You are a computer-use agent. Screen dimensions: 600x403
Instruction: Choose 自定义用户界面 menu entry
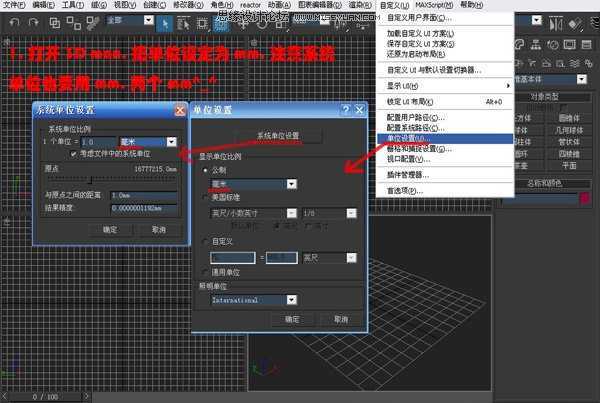tap(445, 18)
